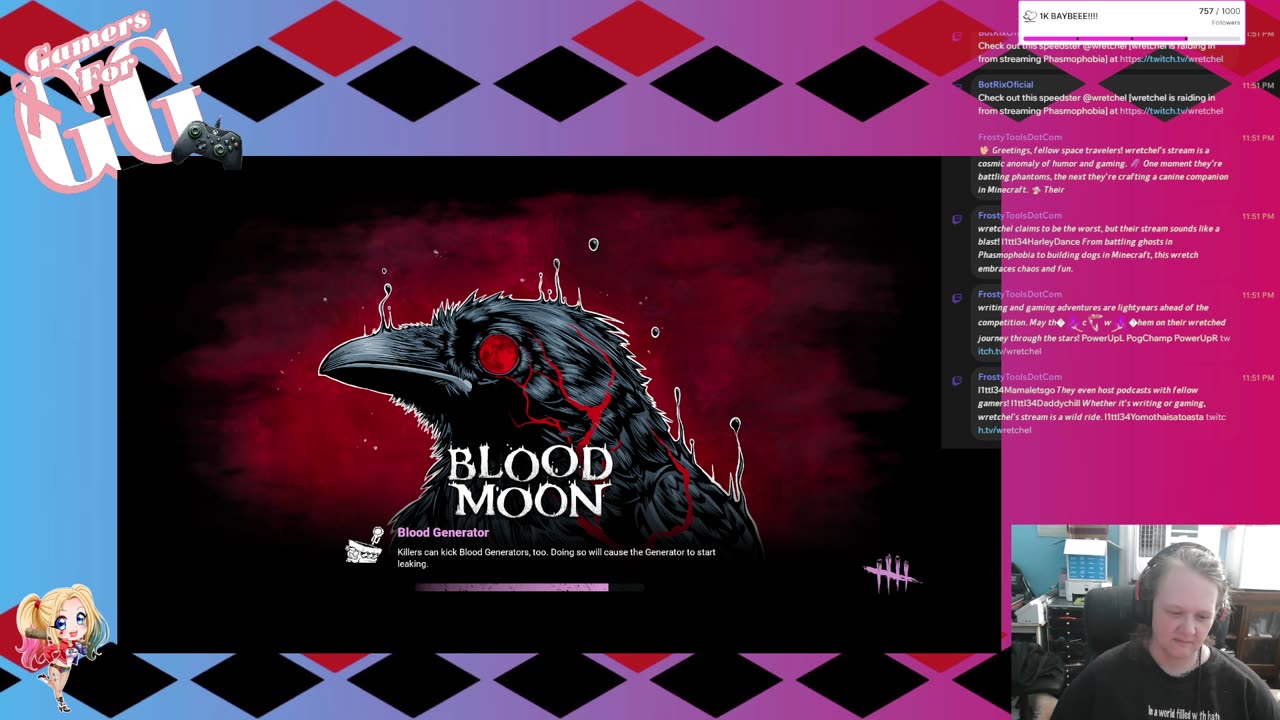Click the black game controller icon
This screenshot has width=1280, height=720.
click(209, 143)
